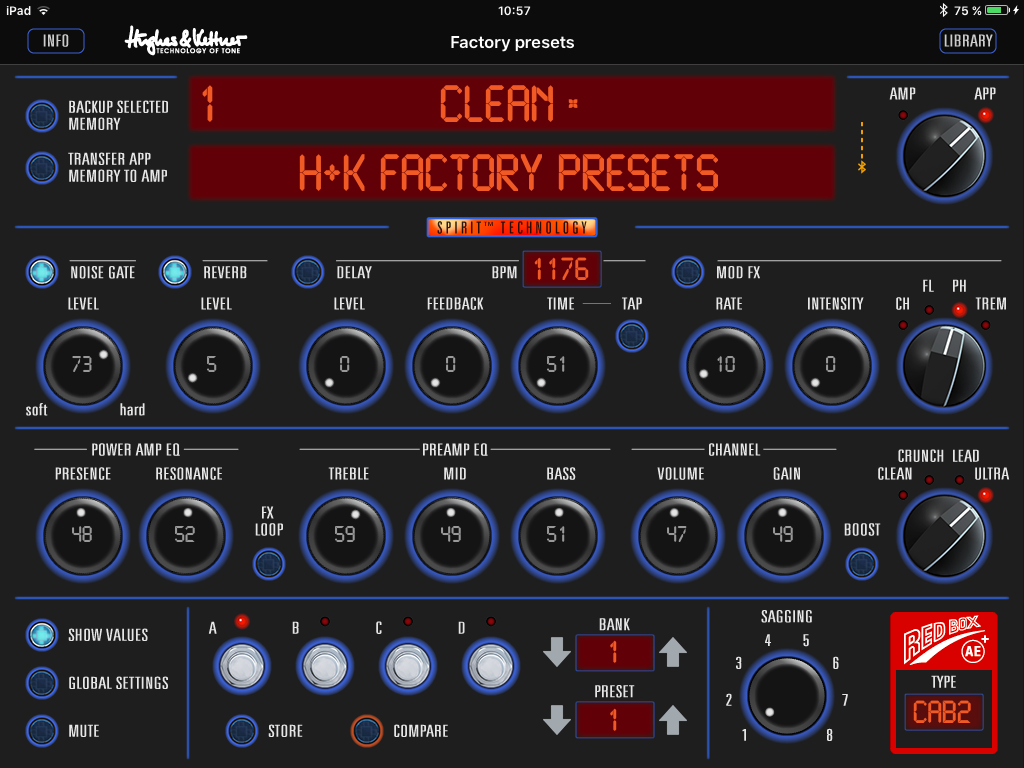This screenshot has height=768, width=1024.
Task: Click the modulation type selector knob
Action: pyautogui.click(x=944, y=366)
